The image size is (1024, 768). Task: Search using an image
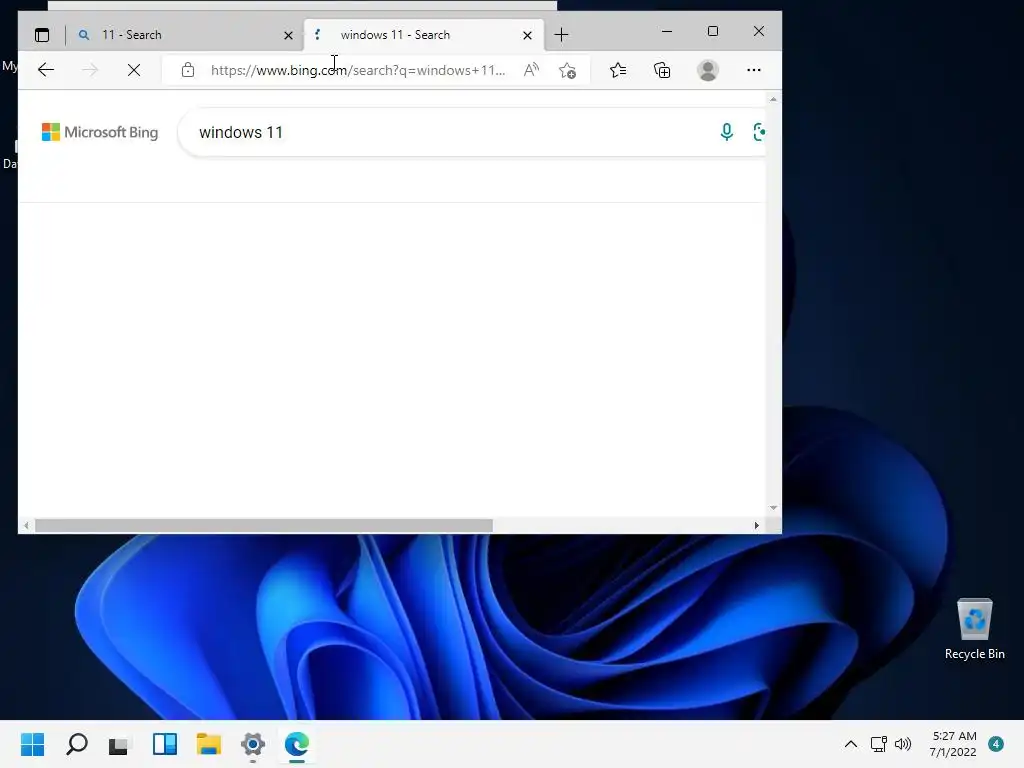[759, 132]
